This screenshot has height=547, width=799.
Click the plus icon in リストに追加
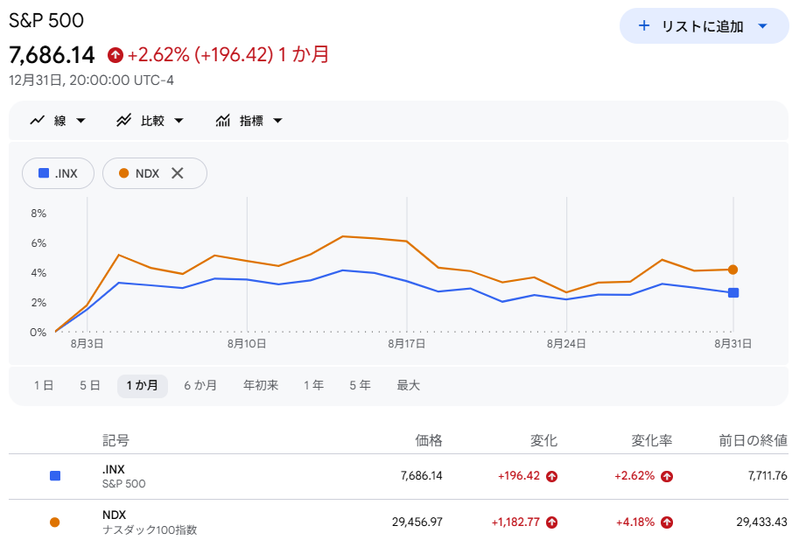(644, 25)
